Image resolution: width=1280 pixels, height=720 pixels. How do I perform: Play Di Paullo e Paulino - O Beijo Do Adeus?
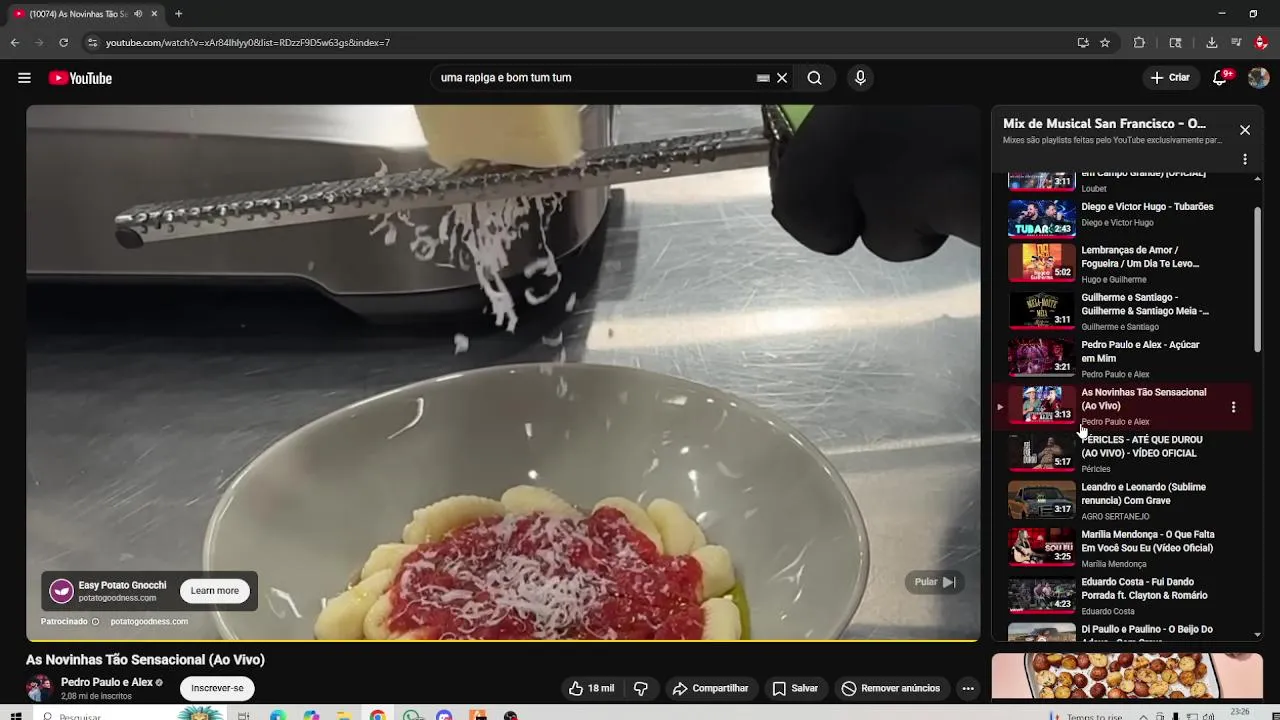tap(1121, 631)
